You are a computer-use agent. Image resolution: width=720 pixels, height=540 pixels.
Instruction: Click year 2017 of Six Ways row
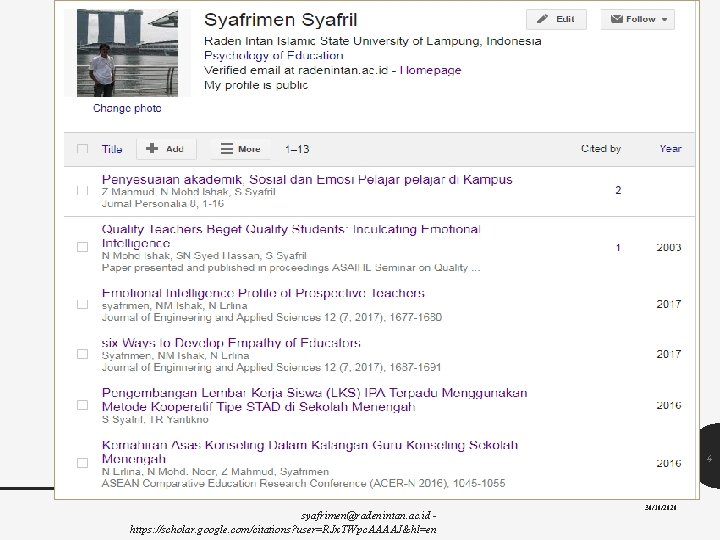coord(669,354)
